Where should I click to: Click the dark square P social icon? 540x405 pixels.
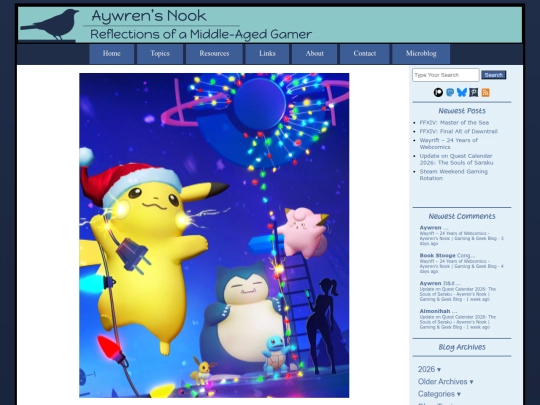pos(474,92)
